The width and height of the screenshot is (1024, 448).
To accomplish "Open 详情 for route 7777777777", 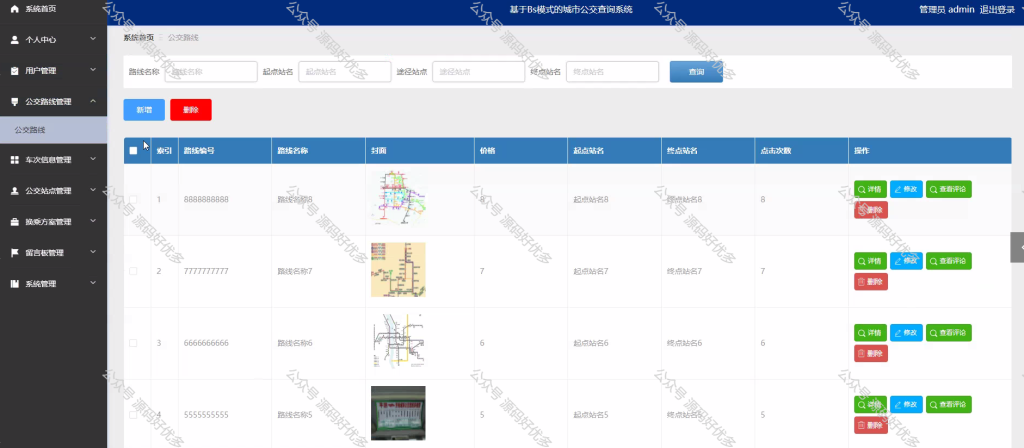I will click(x=871, y=261).
